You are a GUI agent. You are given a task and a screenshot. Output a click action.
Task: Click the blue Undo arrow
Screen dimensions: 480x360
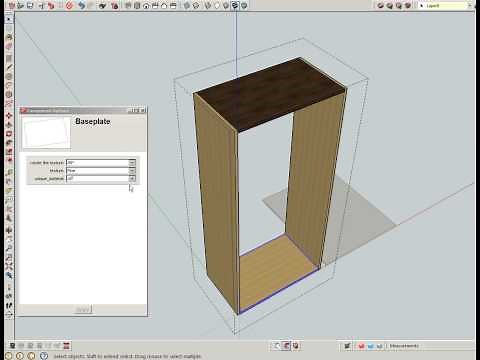pos(82,5)
